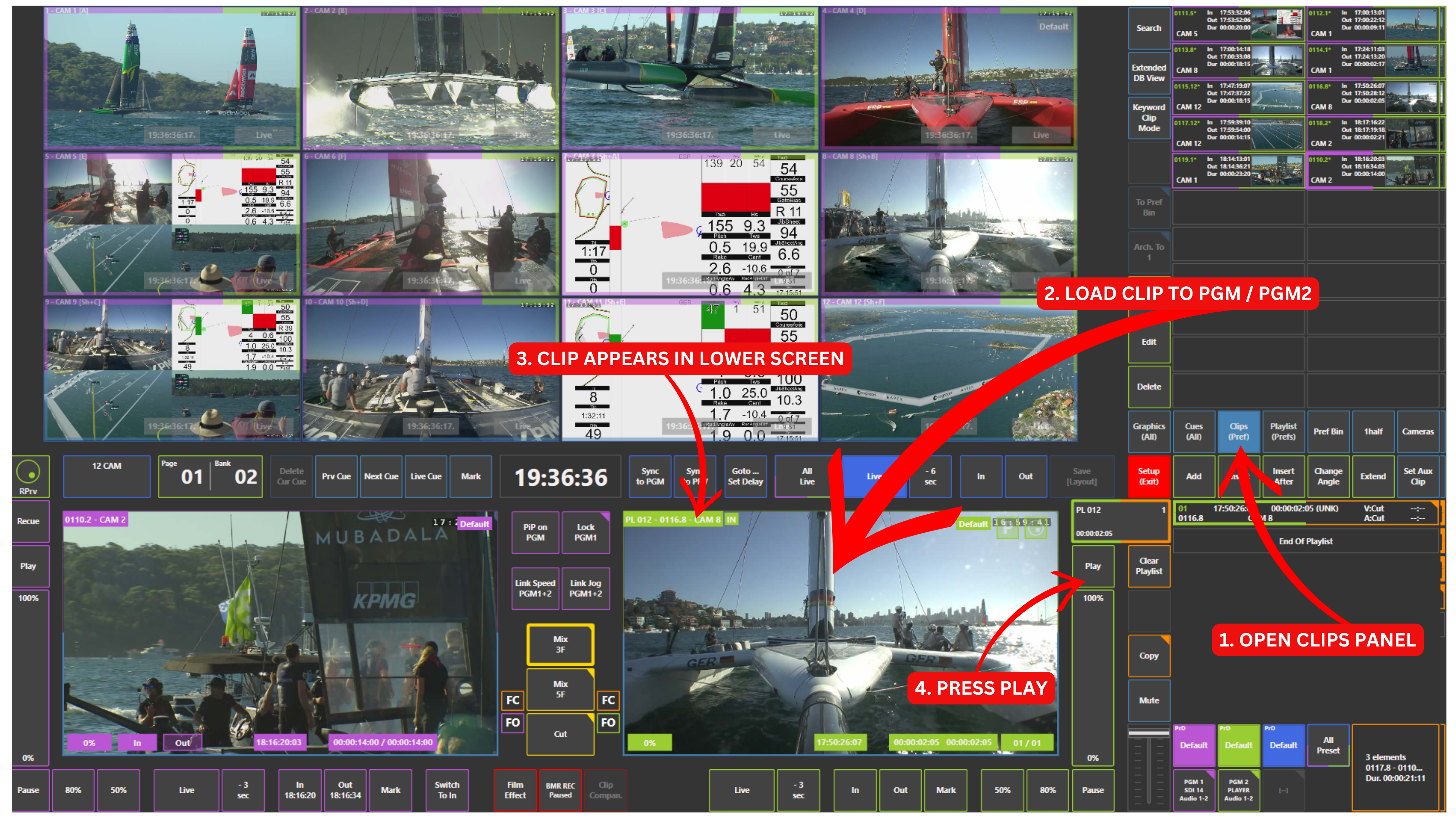Click the Bank 02 selector
The width and height of the screenshot is (1456, 819).
[237, 477]
